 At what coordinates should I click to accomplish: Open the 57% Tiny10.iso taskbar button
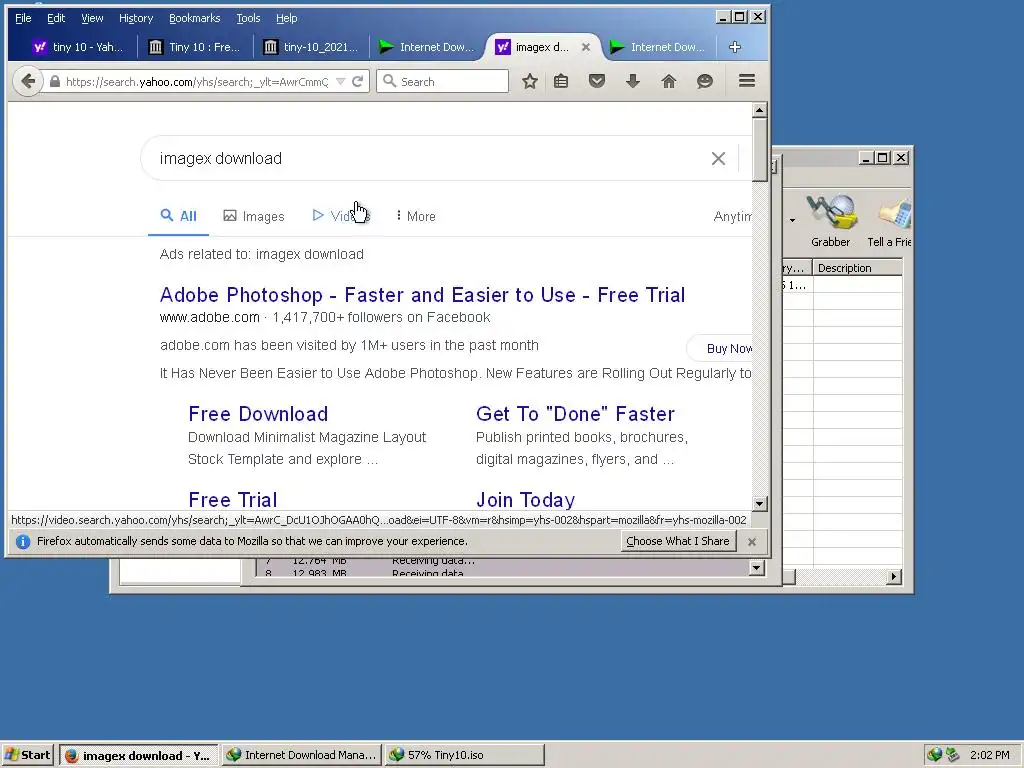click(464, 756)
